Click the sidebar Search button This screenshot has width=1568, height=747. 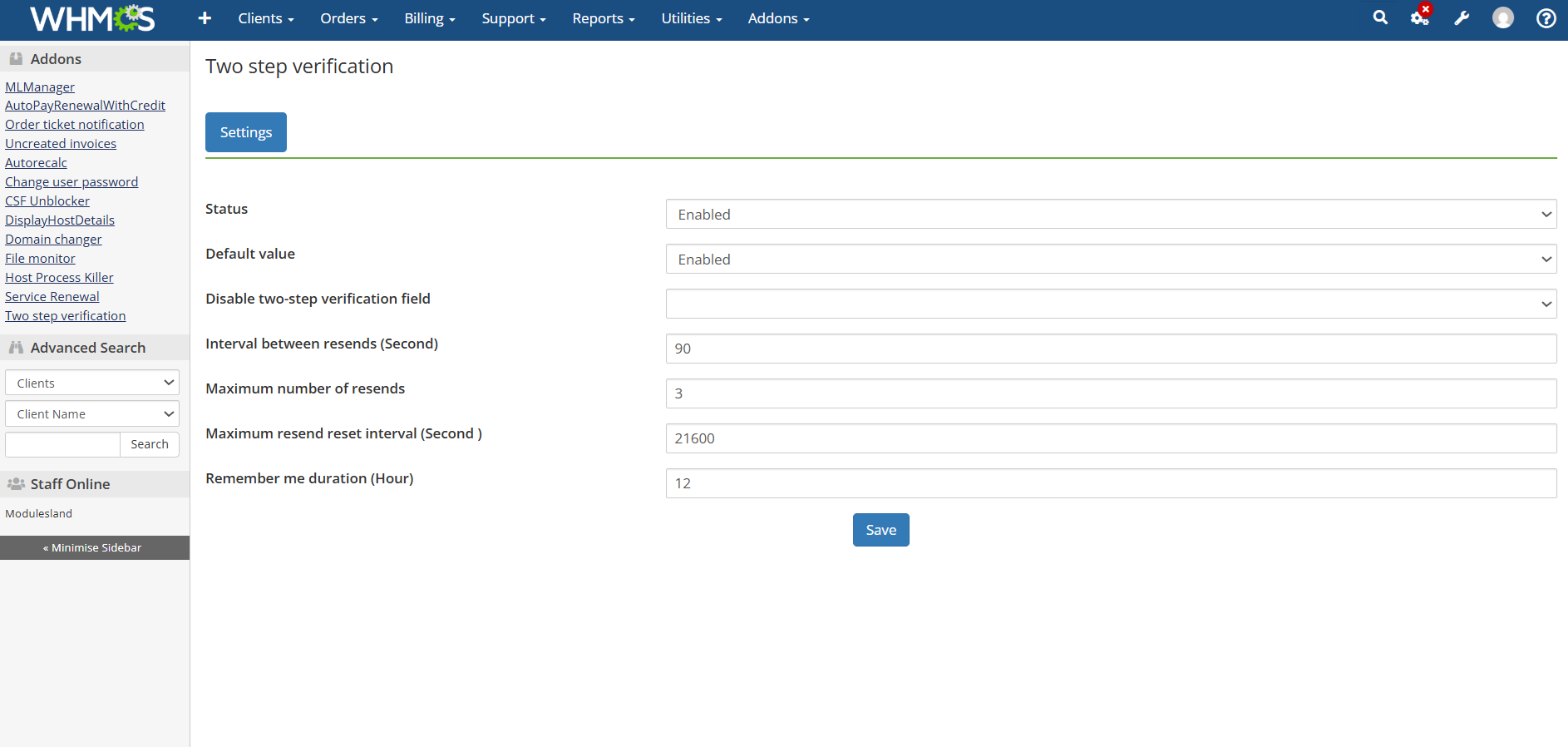click(150, 444)
